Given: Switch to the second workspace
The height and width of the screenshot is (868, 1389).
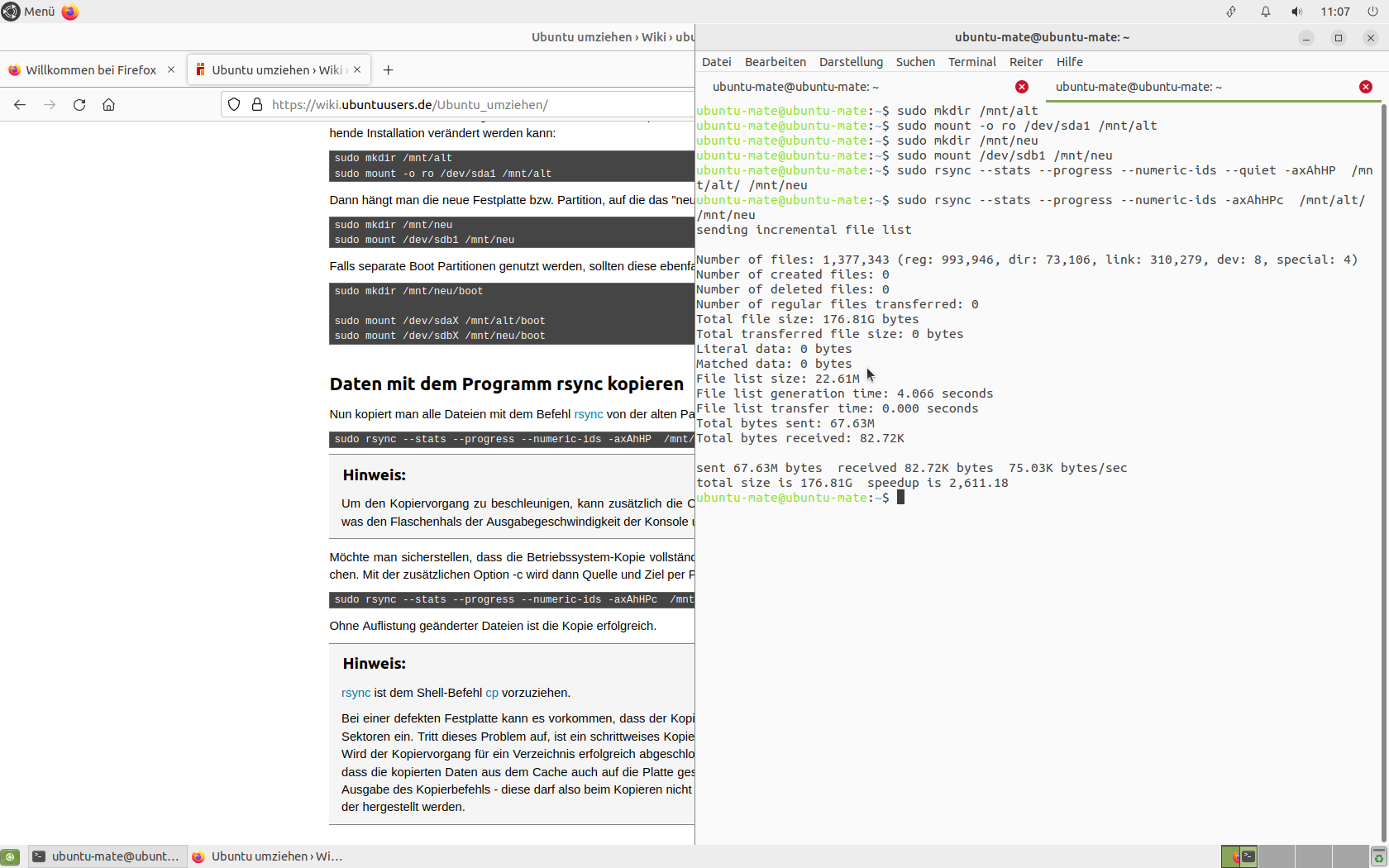Looking at the screenshot, I should point(1277,856).
